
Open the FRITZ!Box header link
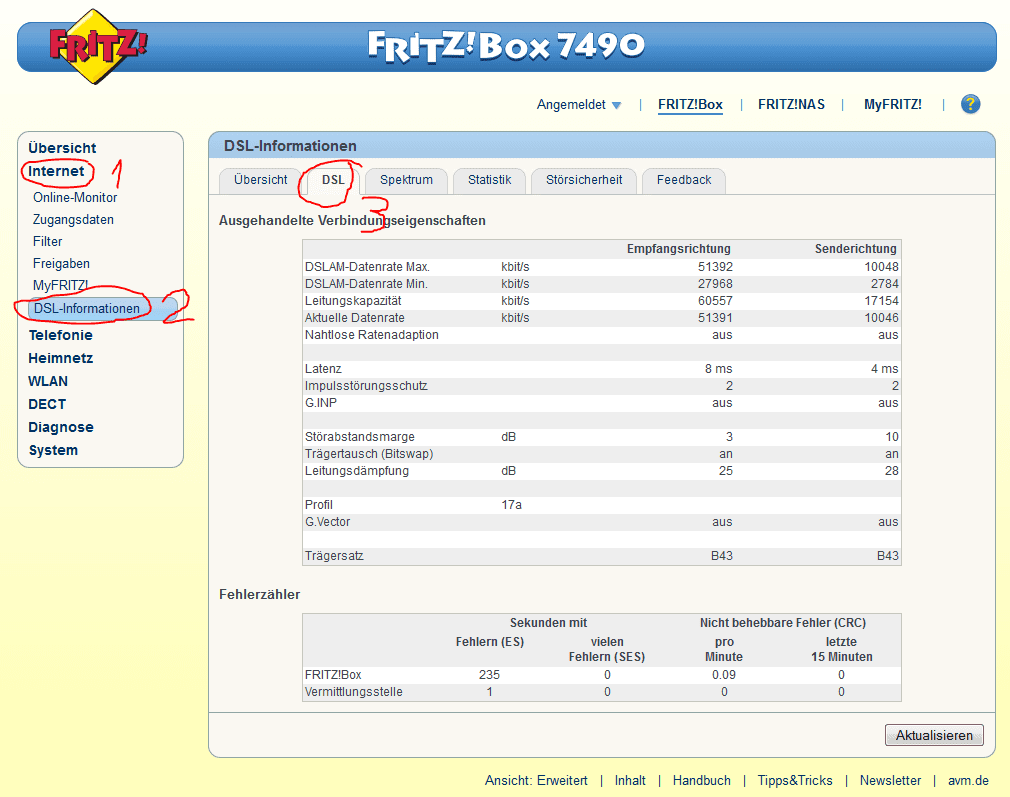690,104
